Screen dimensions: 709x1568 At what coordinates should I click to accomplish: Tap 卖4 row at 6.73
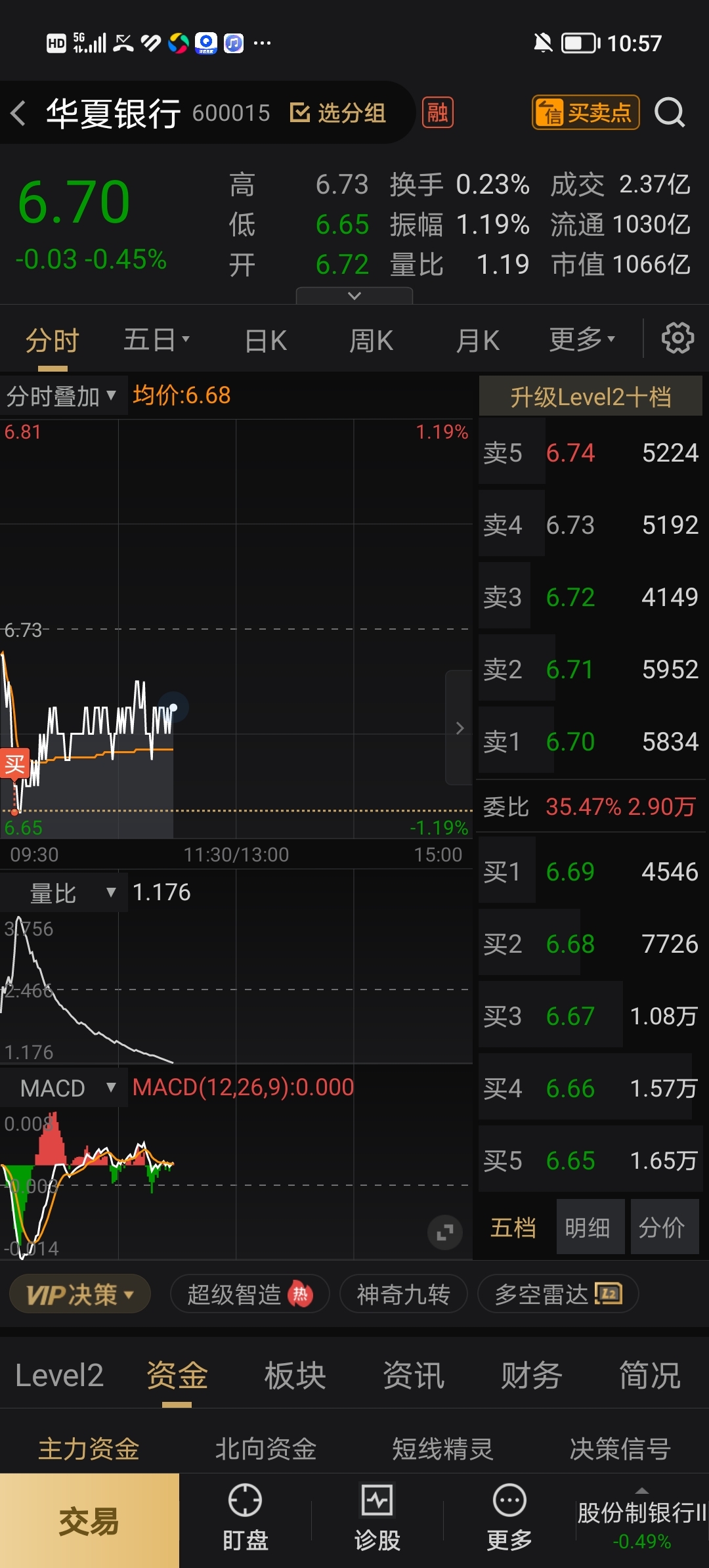[x=591, y=525]
